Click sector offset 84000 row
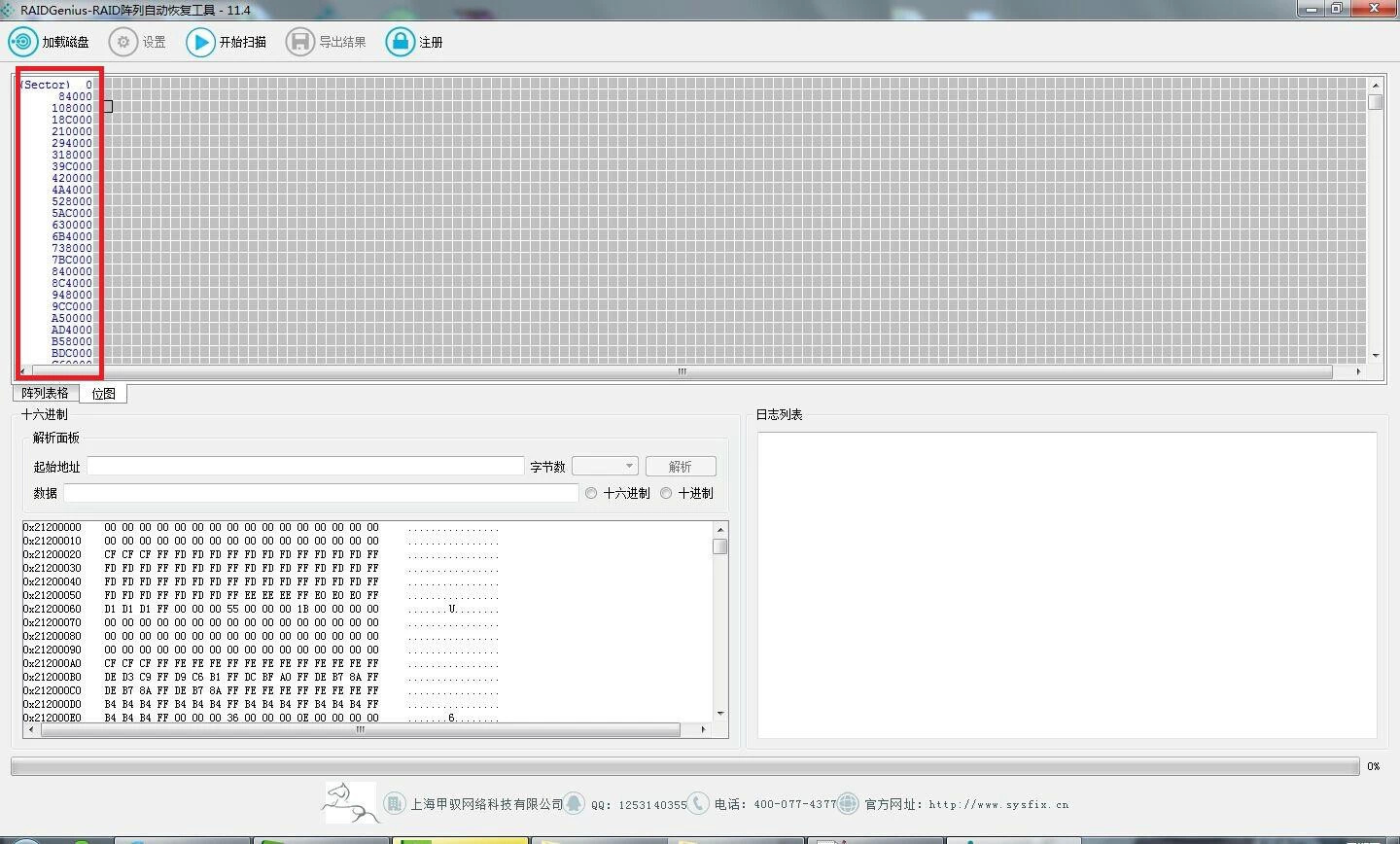 click(75, 96)
